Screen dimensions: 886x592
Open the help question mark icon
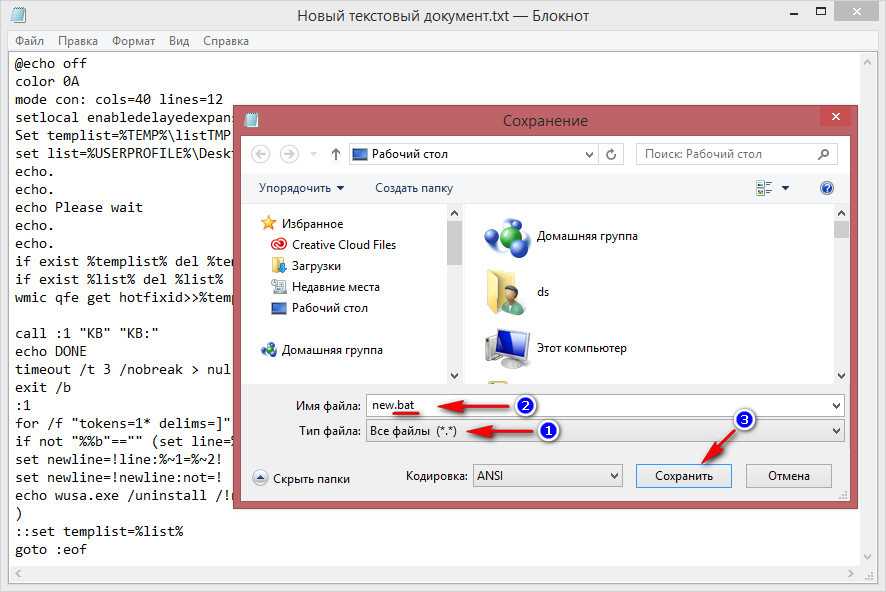tap(827, 188)
